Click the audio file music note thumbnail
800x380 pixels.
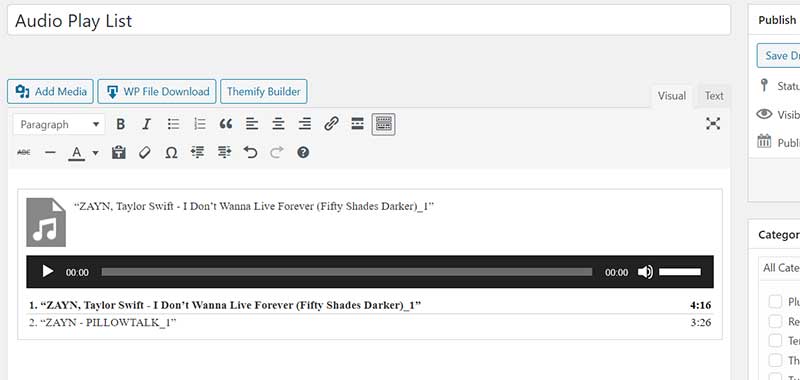pos(46,222)
